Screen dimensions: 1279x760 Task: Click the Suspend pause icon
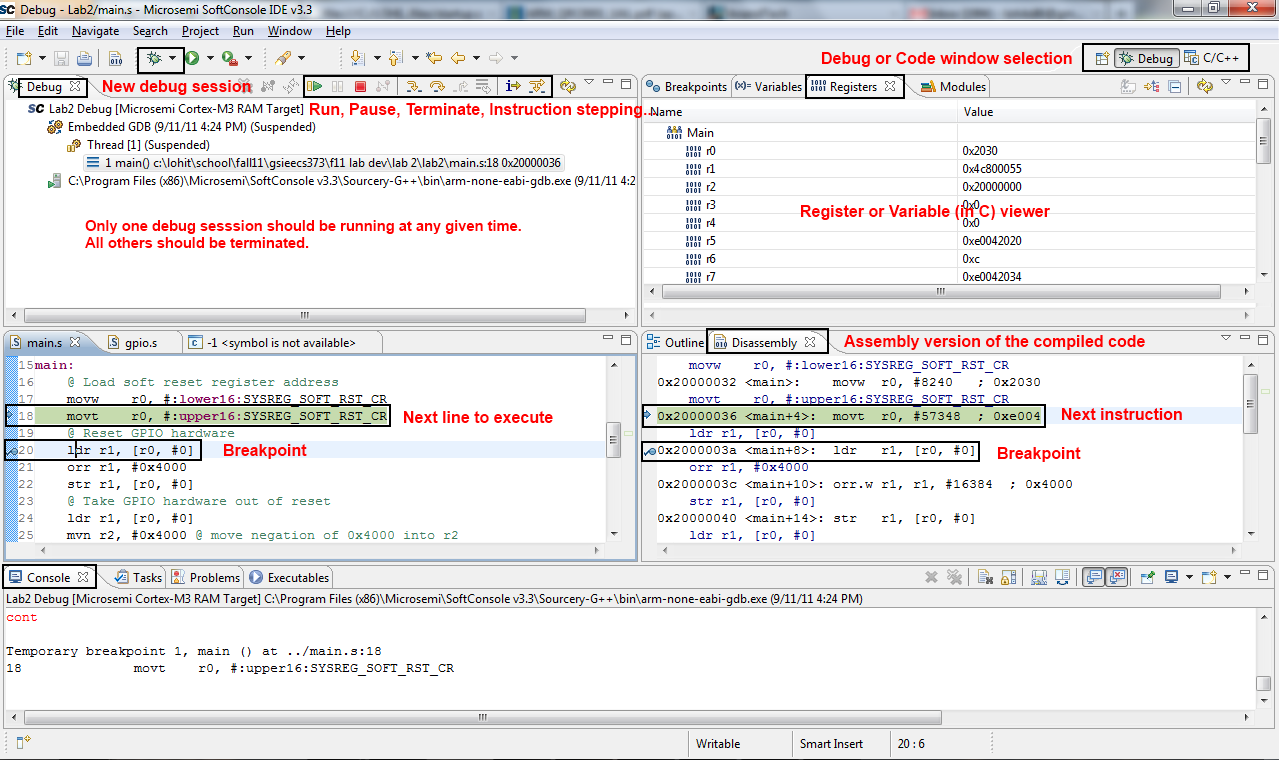[337, 86]
